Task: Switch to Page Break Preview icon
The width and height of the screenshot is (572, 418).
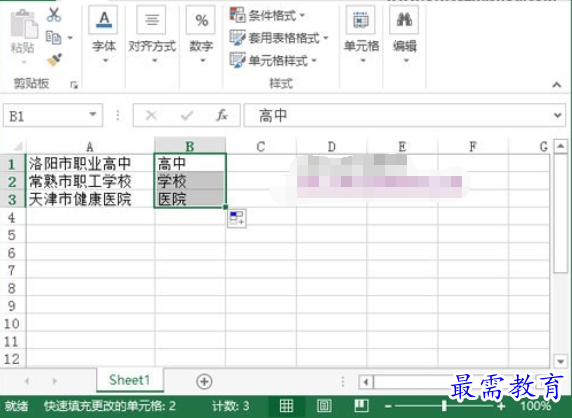Action: (x=361, y=406)
